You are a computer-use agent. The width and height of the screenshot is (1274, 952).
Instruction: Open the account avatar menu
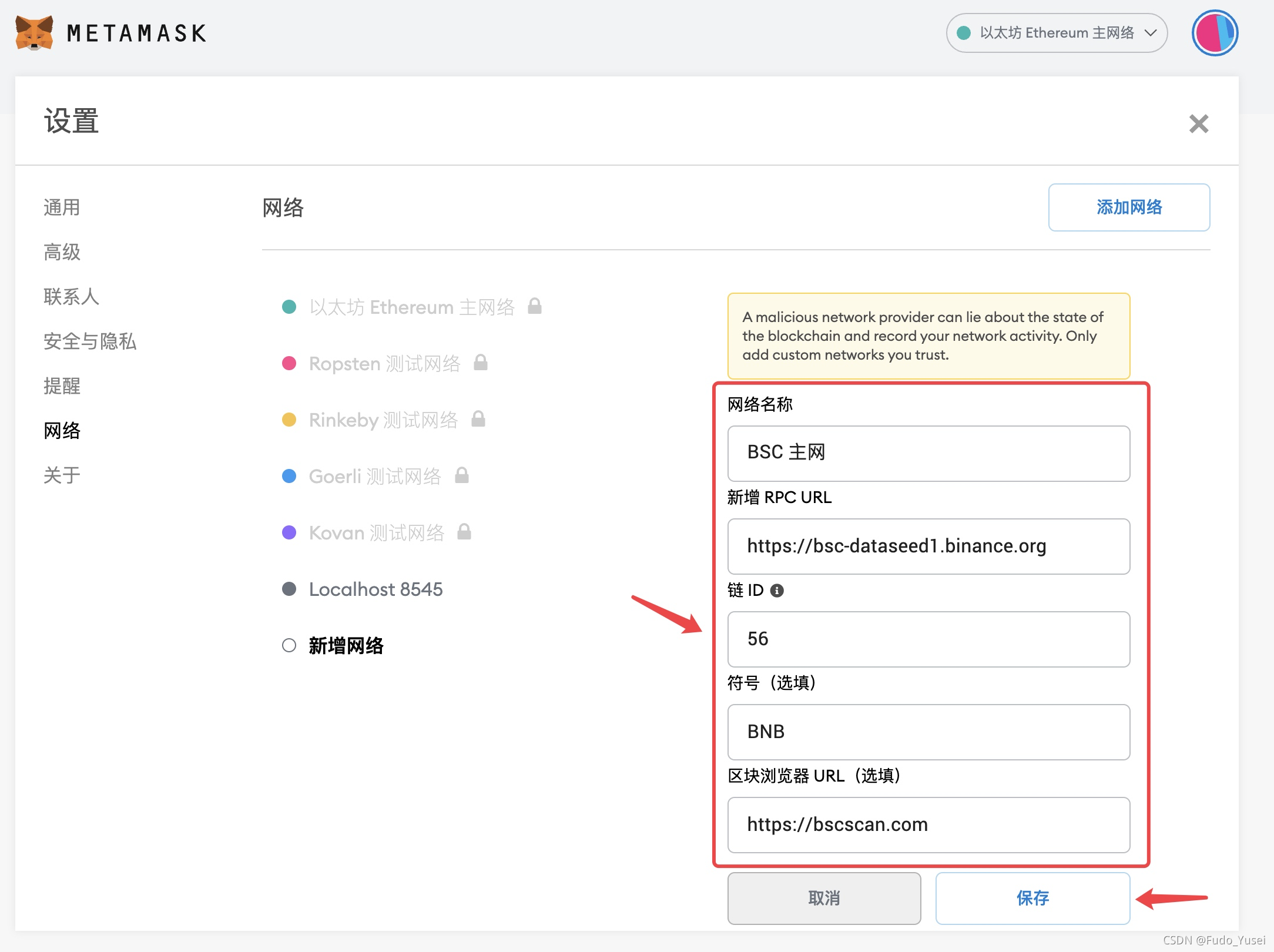pos(1215,33)
